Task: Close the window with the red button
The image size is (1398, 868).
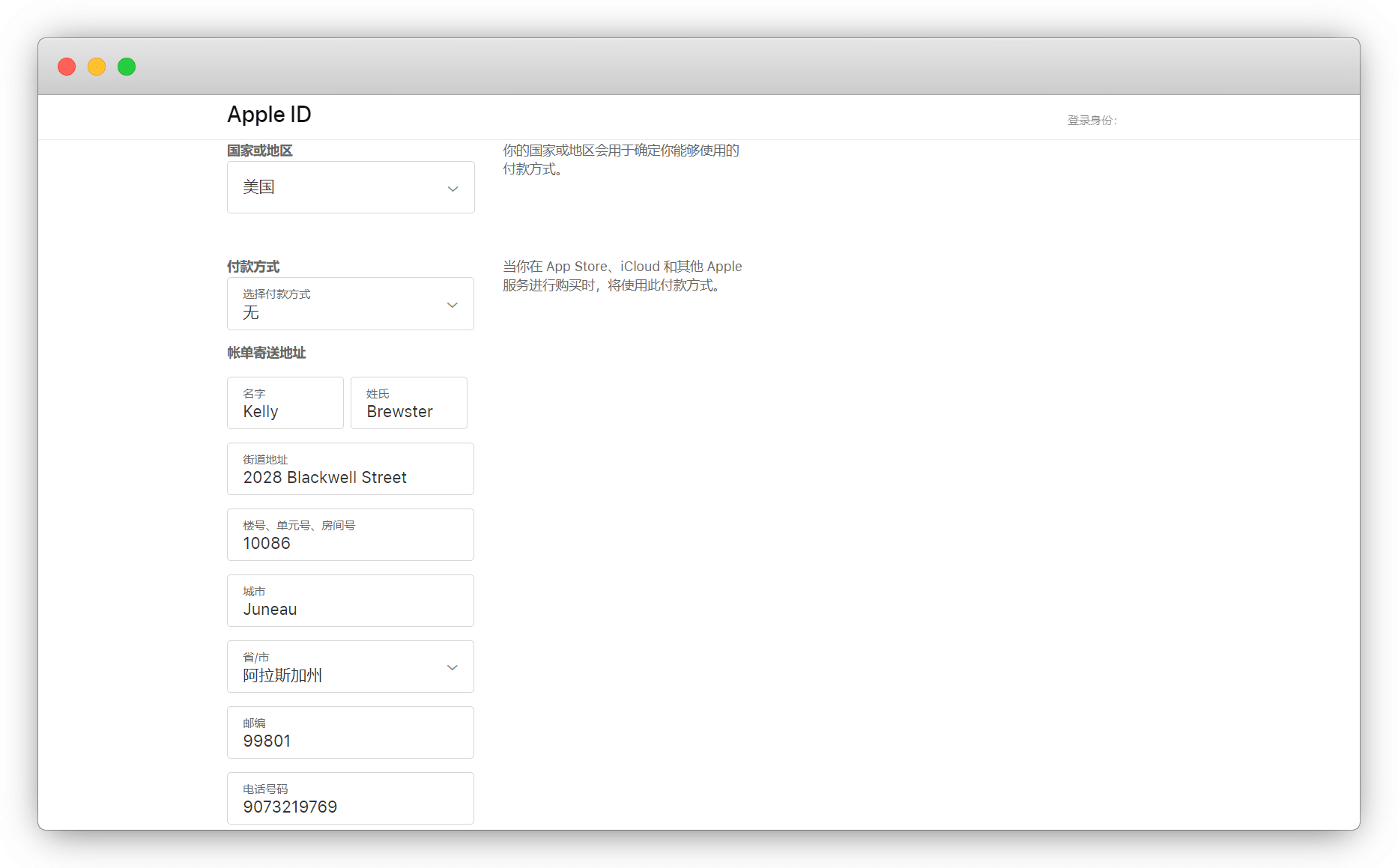Action: [67, 67]
